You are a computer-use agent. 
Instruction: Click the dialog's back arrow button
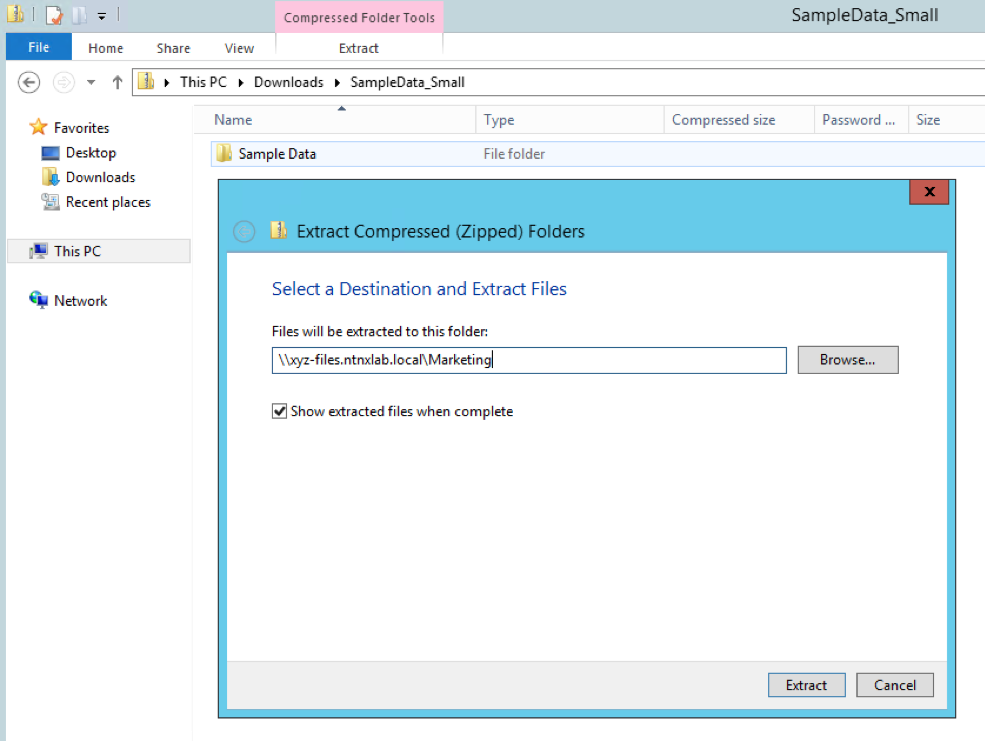(244, 232)
